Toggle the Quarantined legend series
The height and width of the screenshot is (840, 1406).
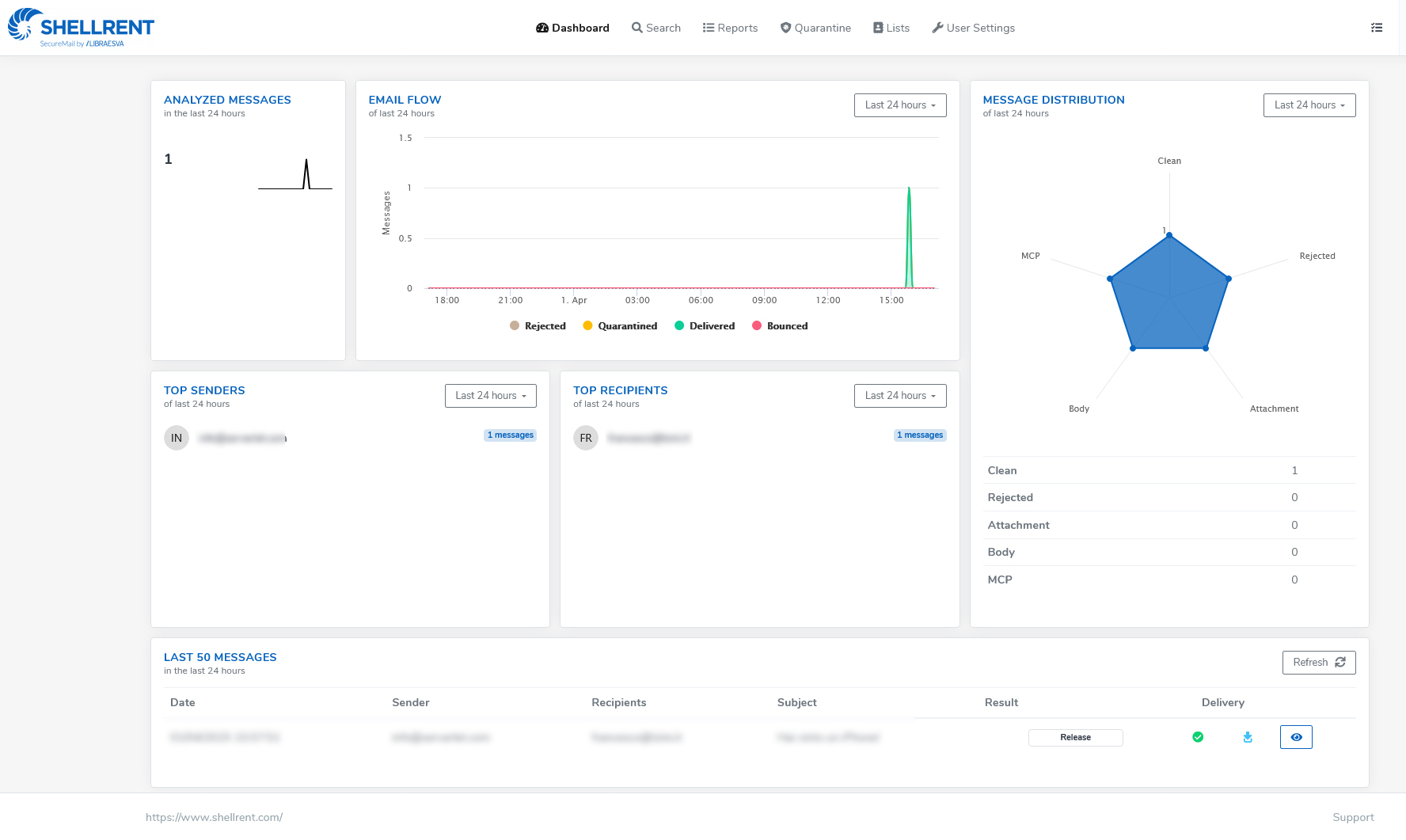(x=620, y=326)
